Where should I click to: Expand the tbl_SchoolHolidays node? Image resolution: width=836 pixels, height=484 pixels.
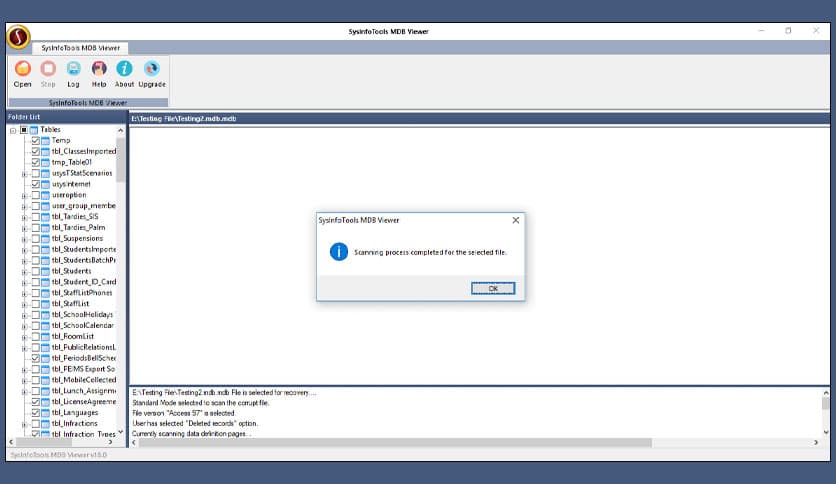[24, 316]
